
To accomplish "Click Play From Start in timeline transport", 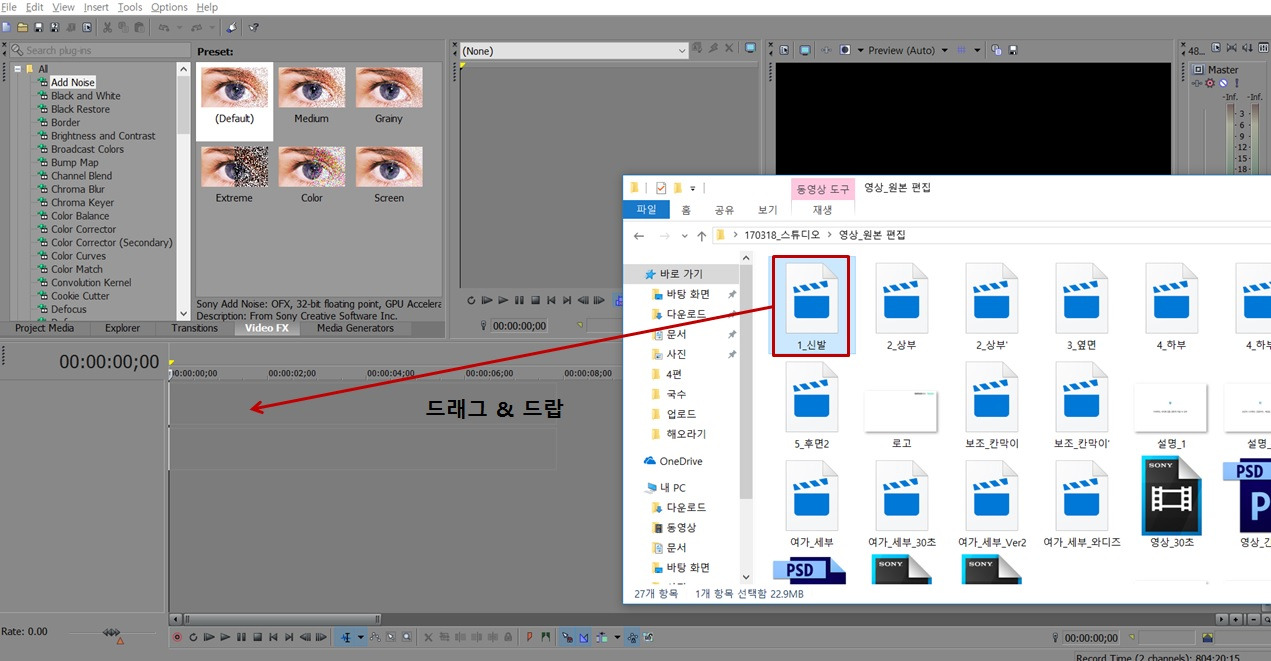I will click(x=209, y=637).
